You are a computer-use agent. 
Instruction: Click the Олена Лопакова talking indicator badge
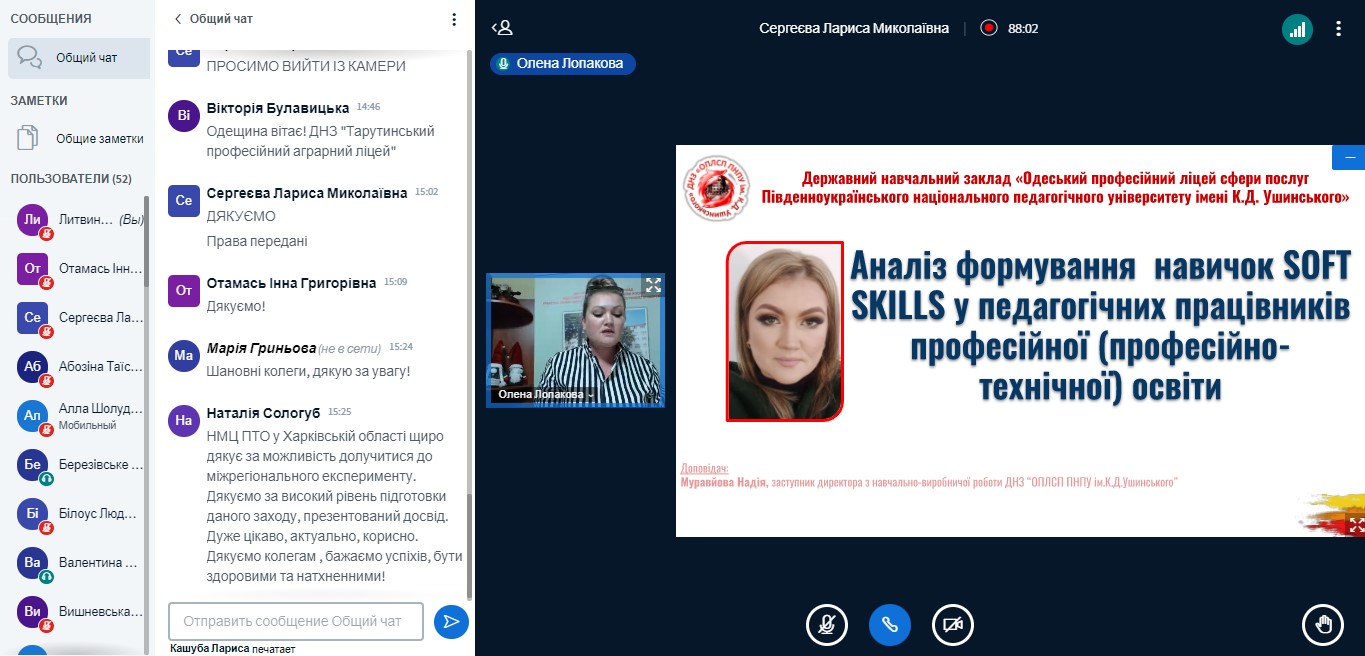click(x=563, y=64)
